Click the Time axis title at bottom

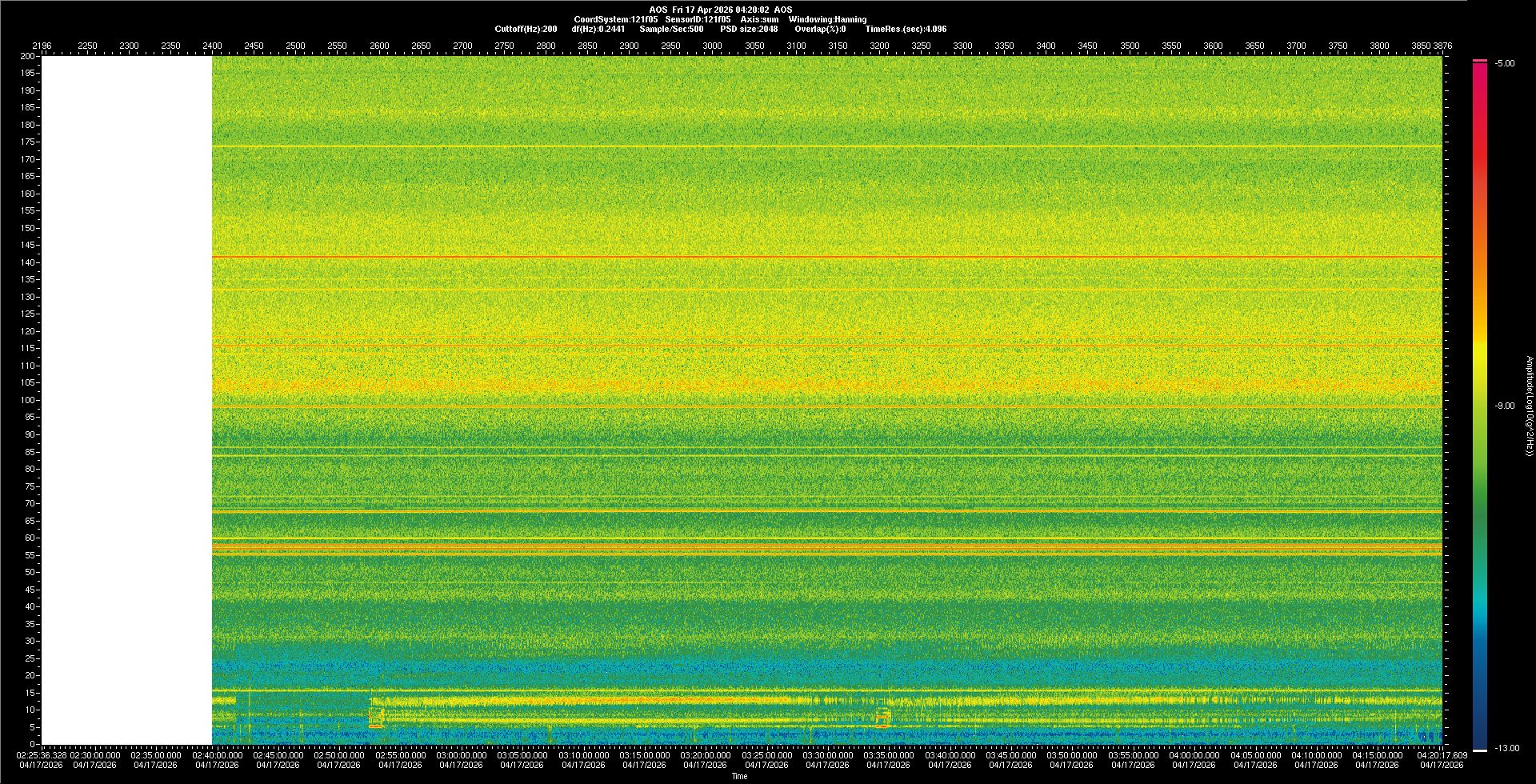tap(739, 776)
